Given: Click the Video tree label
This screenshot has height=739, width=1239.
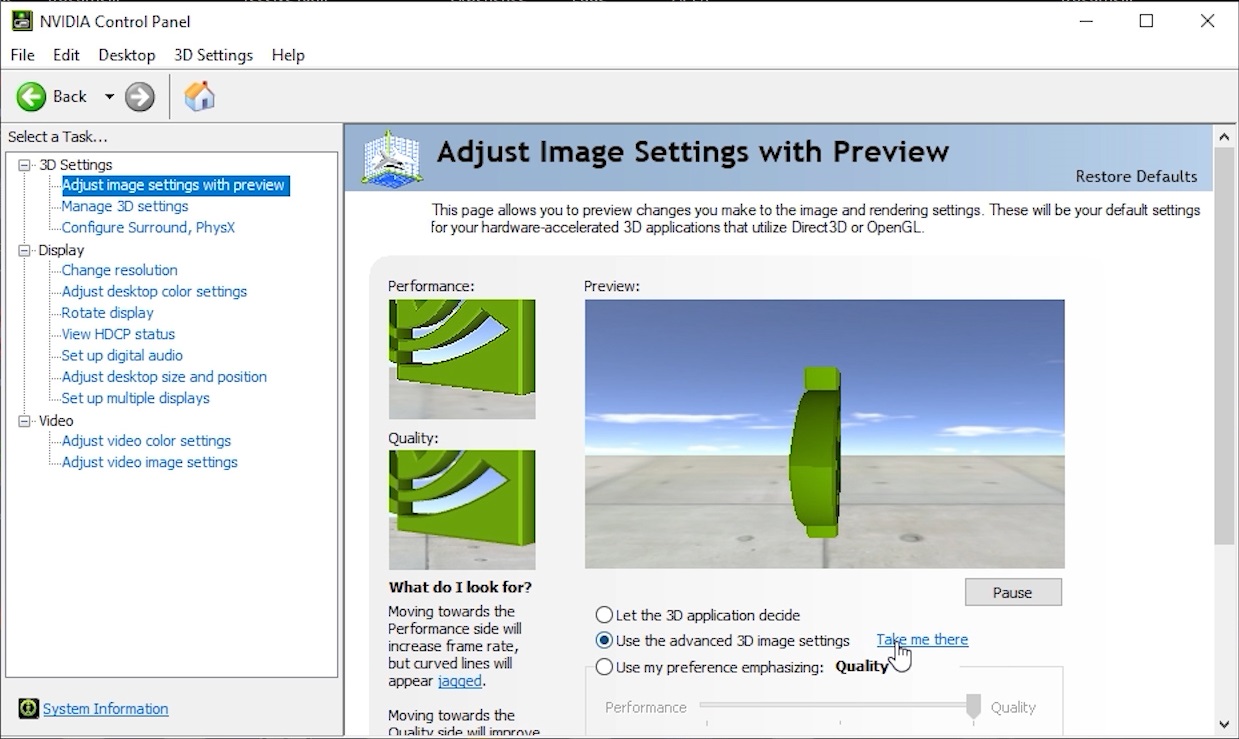Looking at the screenshot, I should tap(56, 421).
